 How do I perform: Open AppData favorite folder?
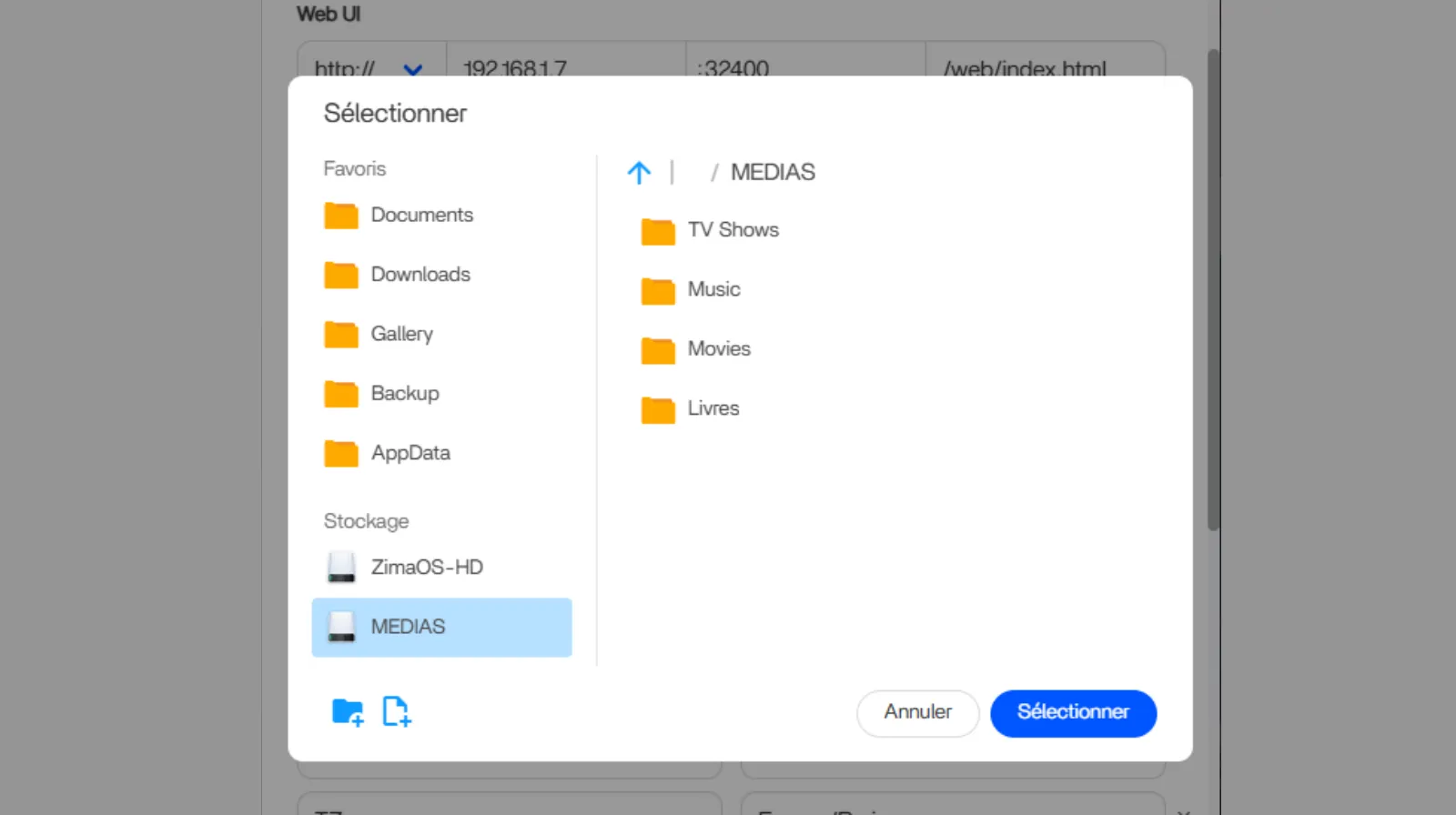coord(409,453)
